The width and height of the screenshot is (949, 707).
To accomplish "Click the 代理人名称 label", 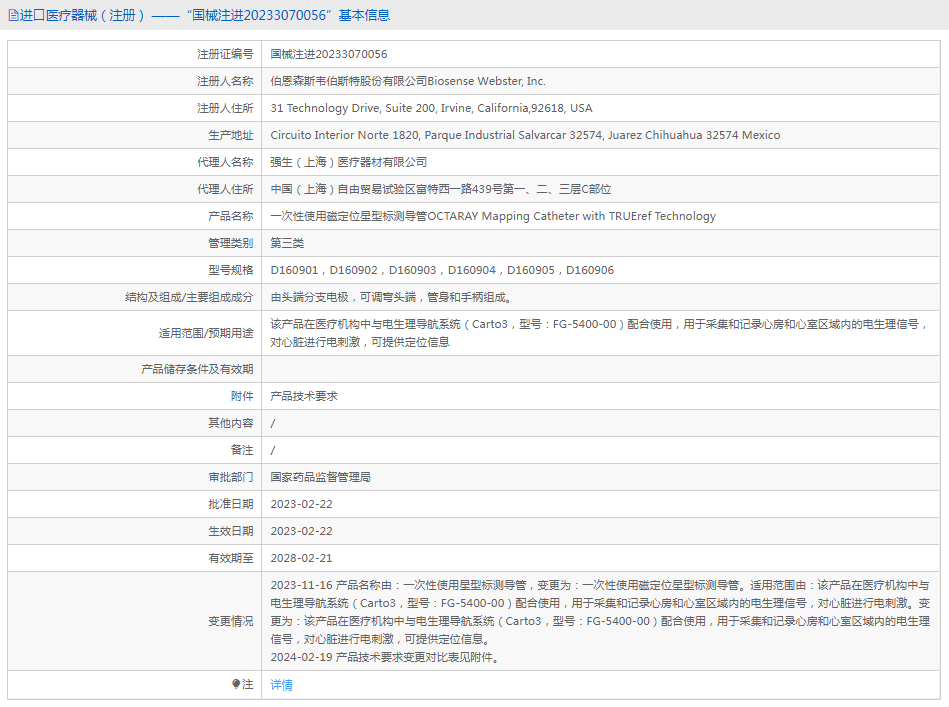I will [225, 162].
